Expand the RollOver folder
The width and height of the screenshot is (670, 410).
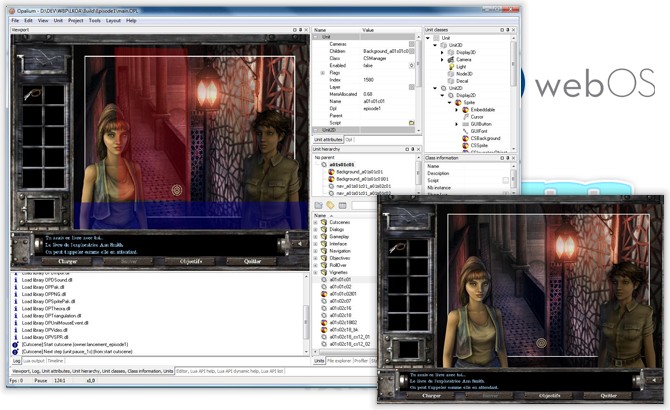316,265
